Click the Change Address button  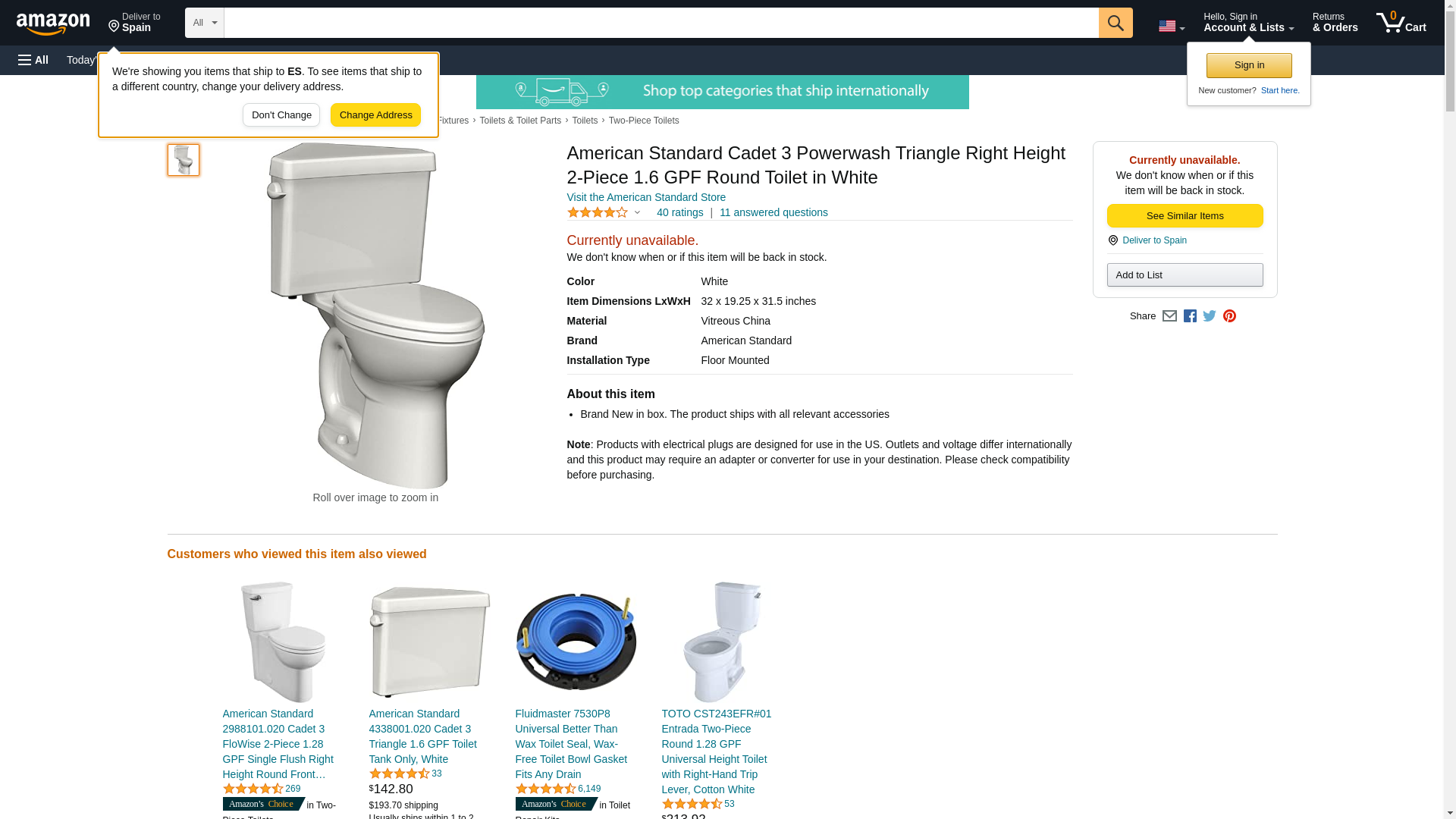375,115
